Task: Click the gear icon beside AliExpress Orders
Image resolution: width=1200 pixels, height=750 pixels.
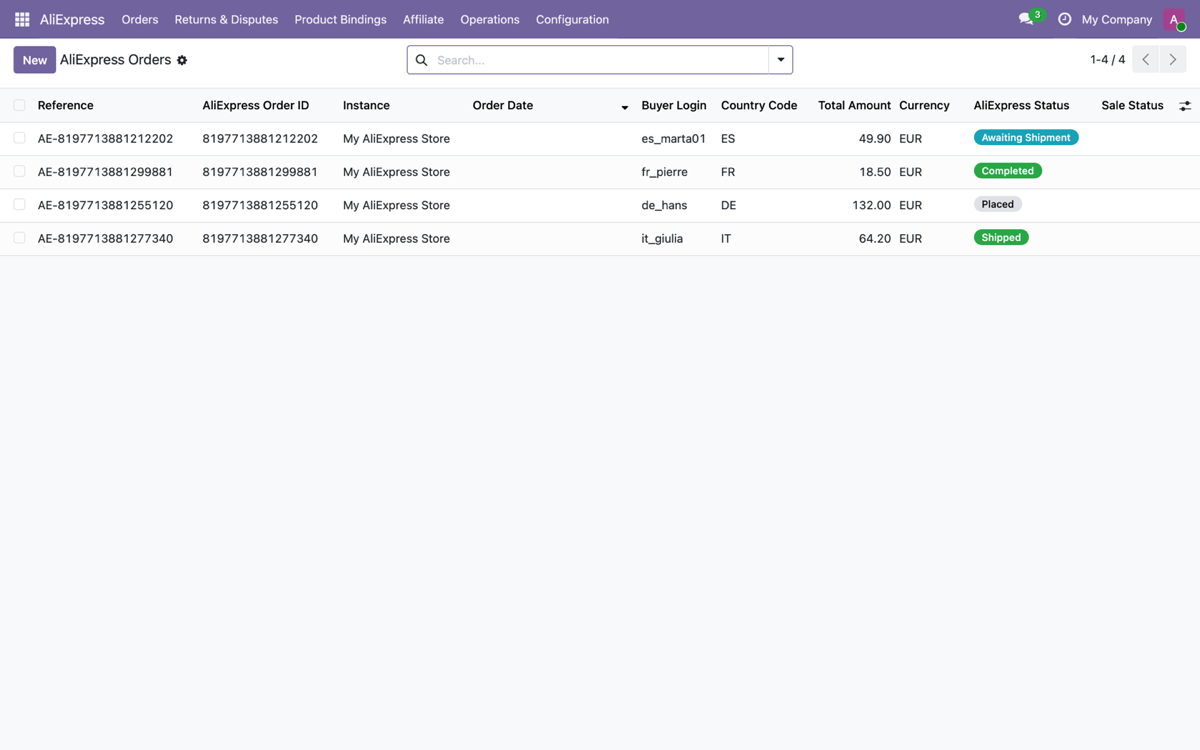Action: click(x=182, y=60)
